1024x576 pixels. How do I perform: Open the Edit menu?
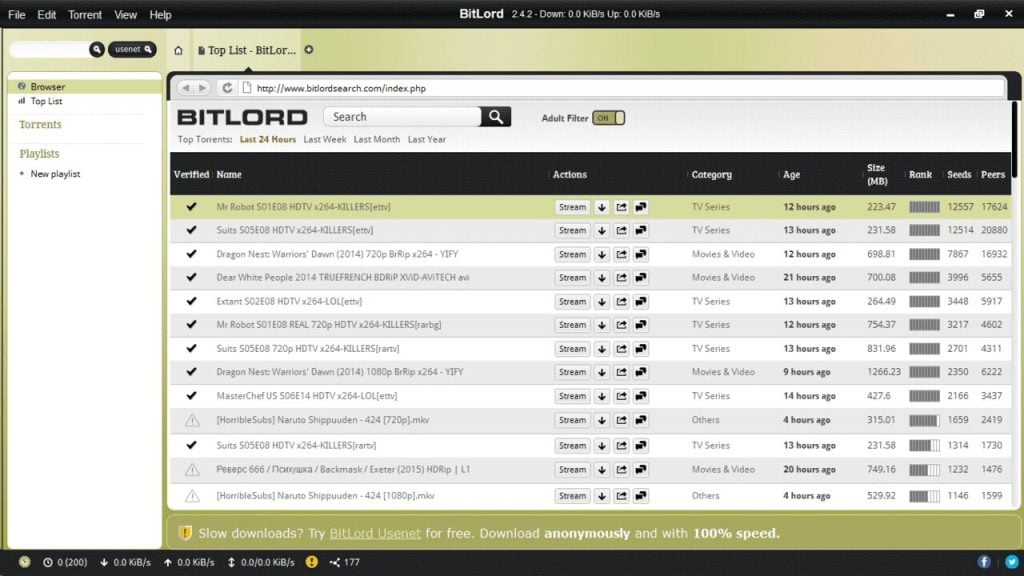click(46, 14)
